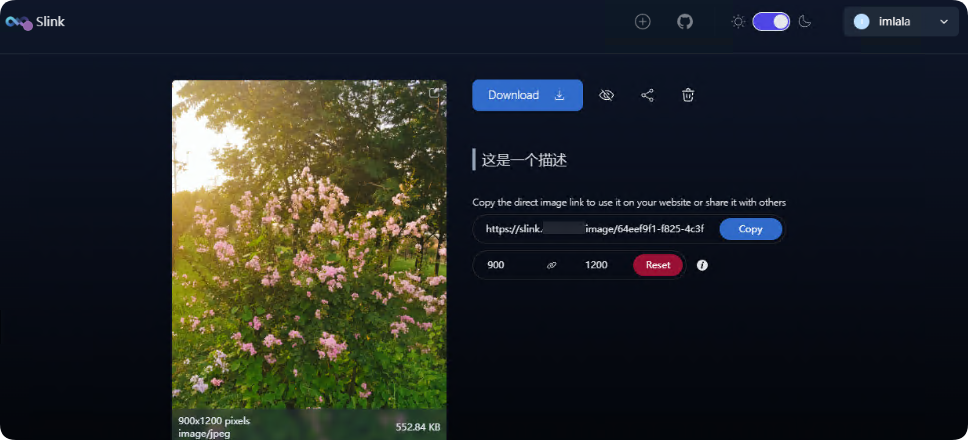Click the moon dark-mode icon
Viewport: 968px width, 440px height.
click(804, 22)
